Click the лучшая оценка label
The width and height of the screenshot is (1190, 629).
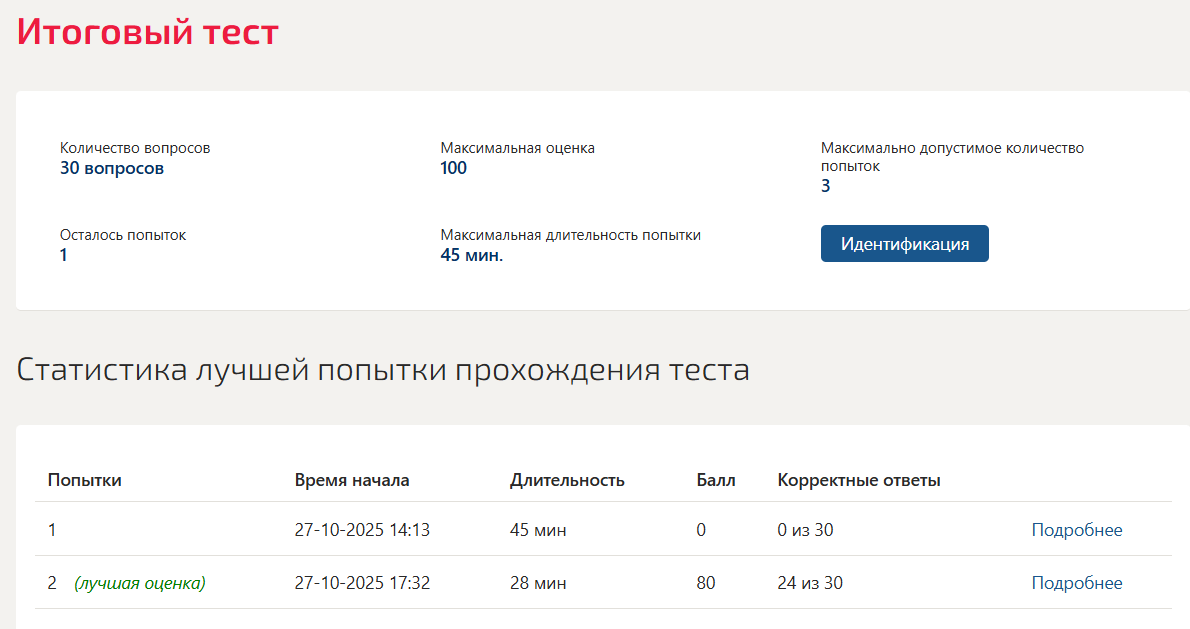[140, 583]
